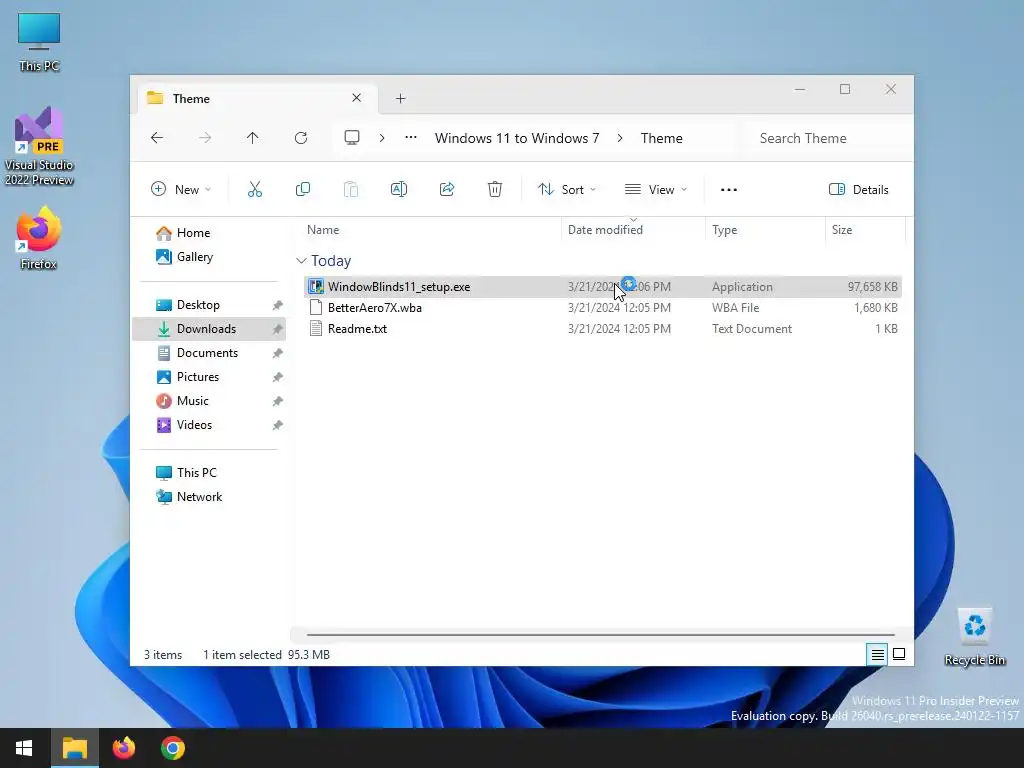Open the View dropdown menu

click(656, 189)
